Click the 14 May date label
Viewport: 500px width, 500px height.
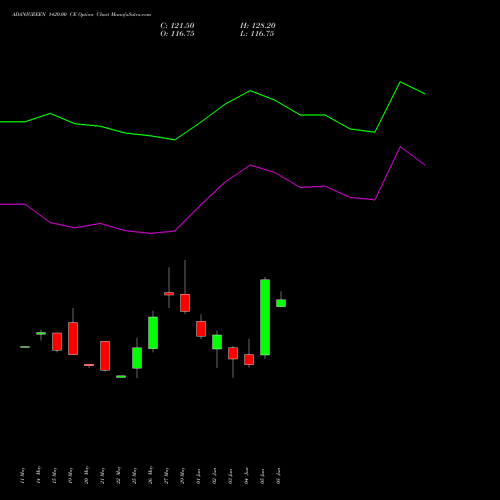click(x=38, y=475)
